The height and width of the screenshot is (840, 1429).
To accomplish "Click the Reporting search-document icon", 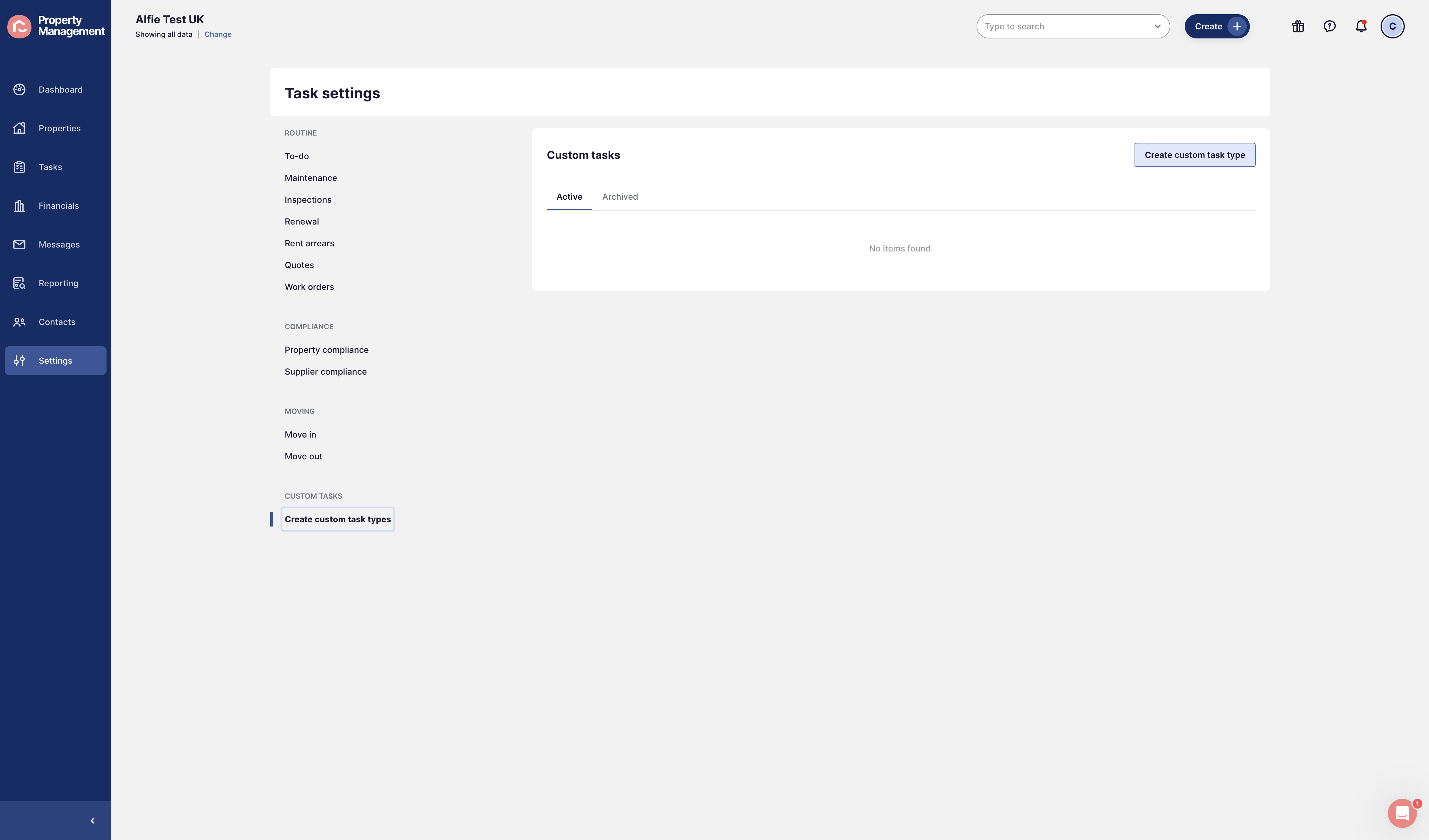I will [19, 283].
